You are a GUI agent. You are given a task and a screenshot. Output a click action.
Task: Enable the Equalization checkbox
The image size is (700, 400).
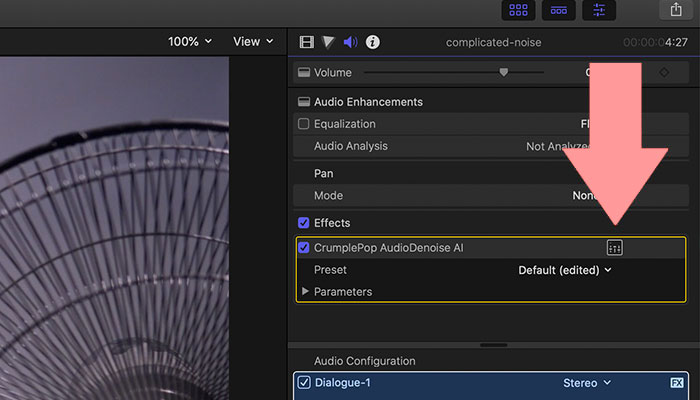click(x=304, y=124)
